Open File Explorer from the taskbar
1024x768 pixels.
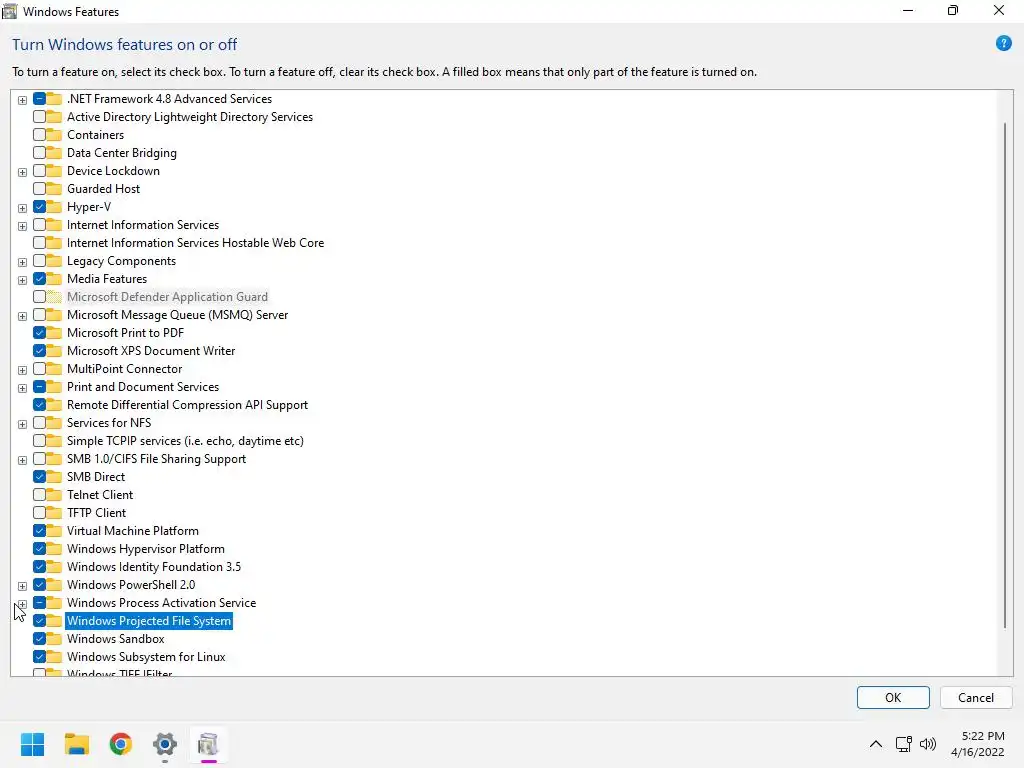(76, 744)
